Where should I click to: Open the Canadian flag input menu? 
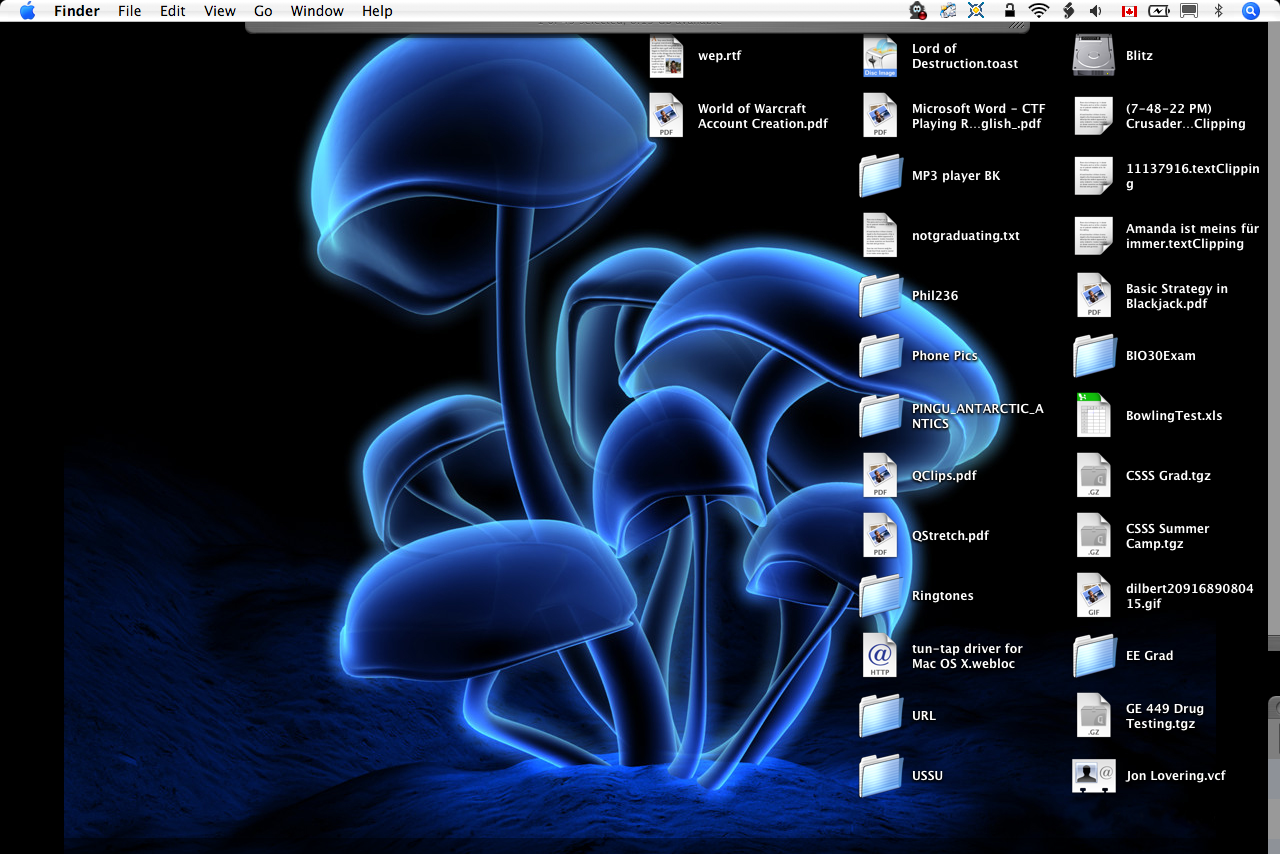1129,11
